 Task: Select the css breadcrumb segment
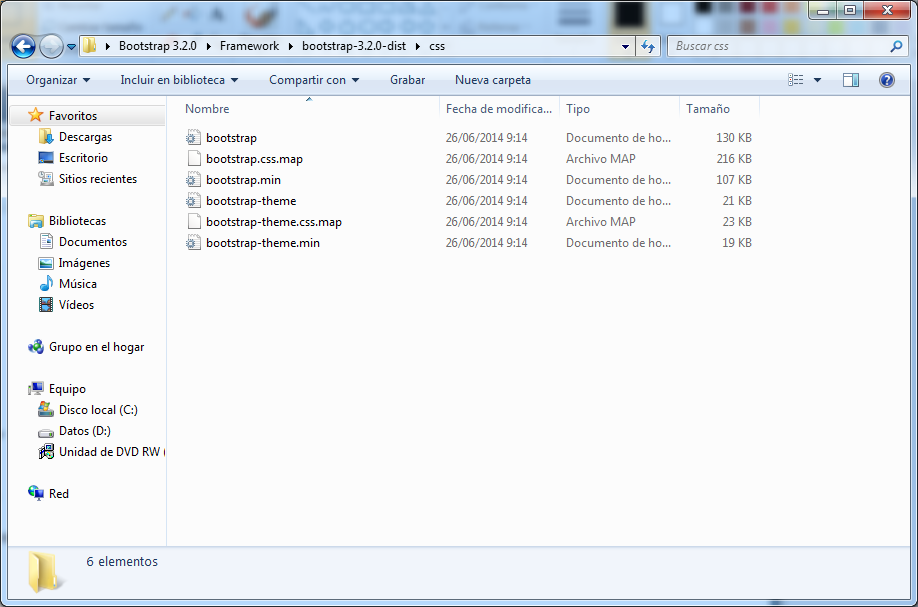(437, 46)
